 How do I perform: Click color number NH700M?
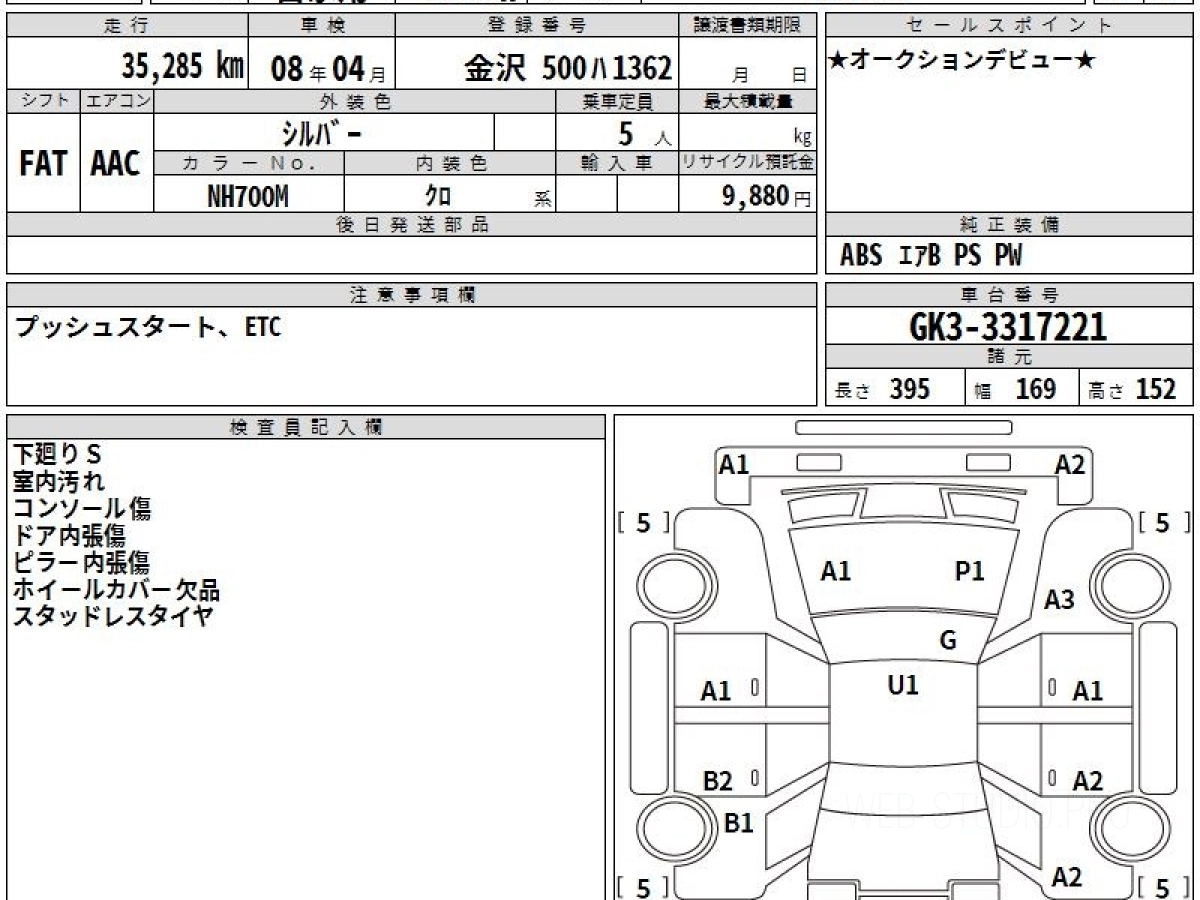coord(247,196)
